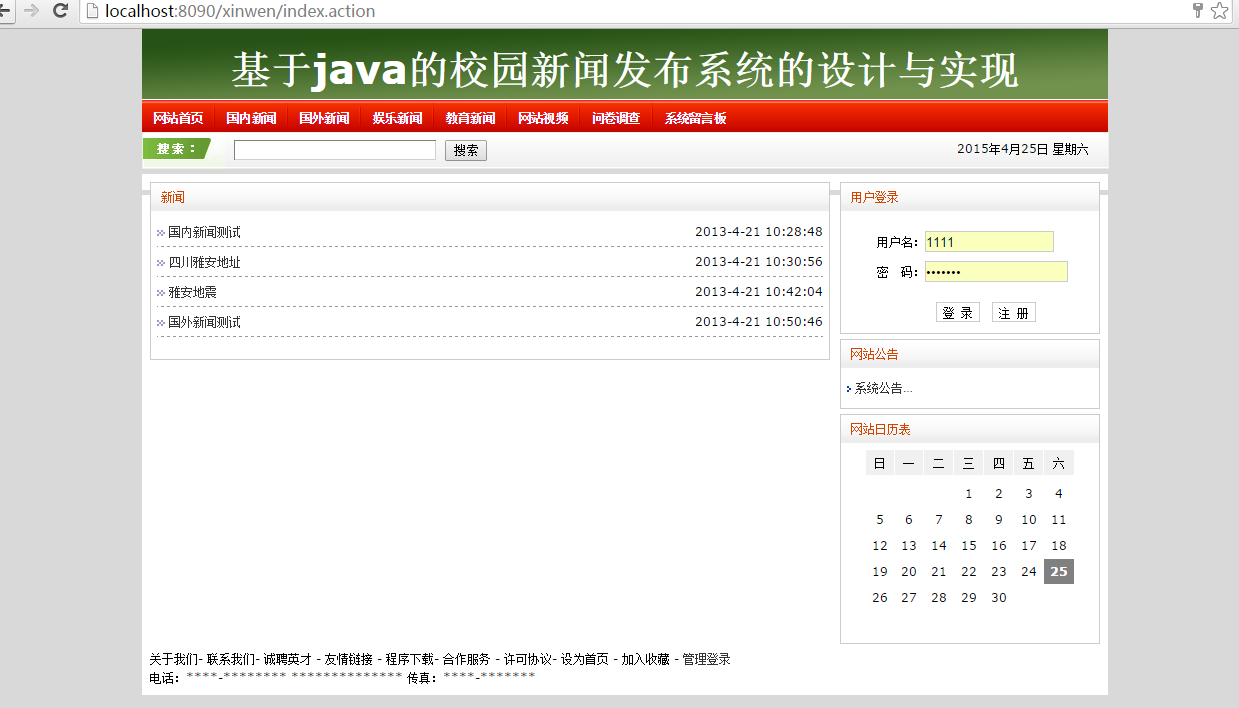Click the saved password key icon

(x=1198, y=11)
